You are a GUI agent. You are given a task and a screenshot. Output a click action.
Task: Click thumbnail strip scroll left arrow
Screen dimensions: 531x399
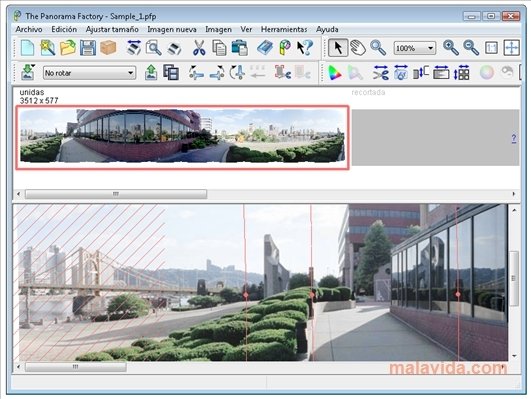[18, 194]
